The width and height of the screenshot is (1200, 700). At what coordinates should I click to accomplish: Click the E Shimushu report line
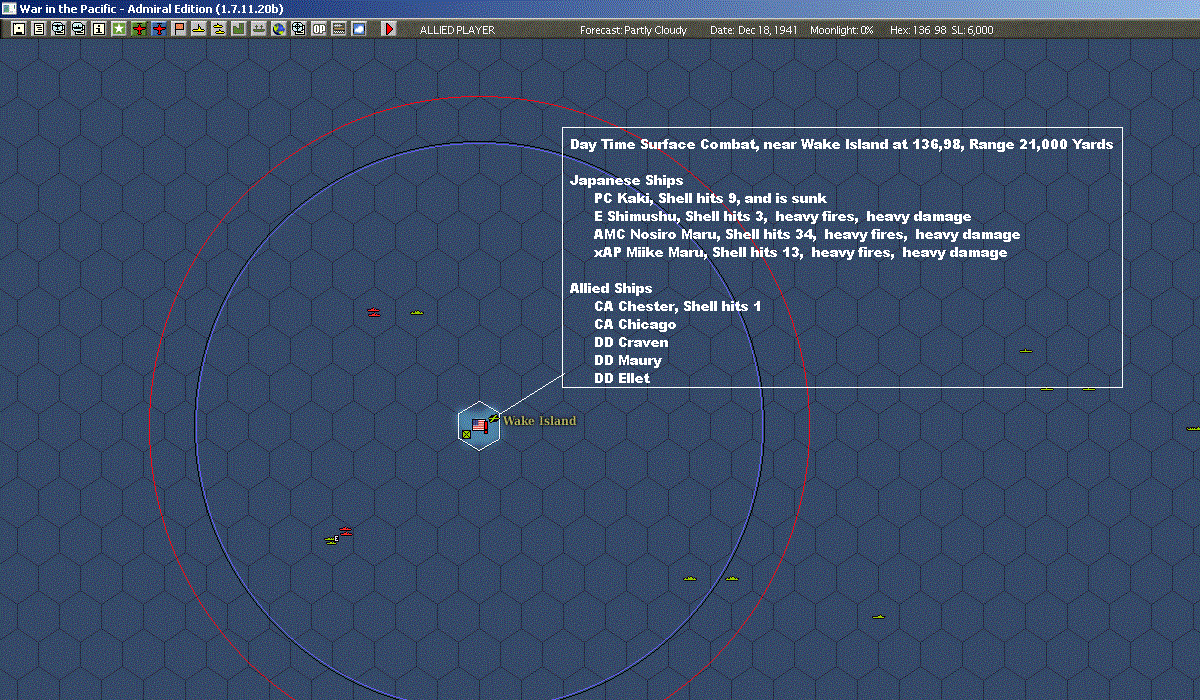(782, 217)
